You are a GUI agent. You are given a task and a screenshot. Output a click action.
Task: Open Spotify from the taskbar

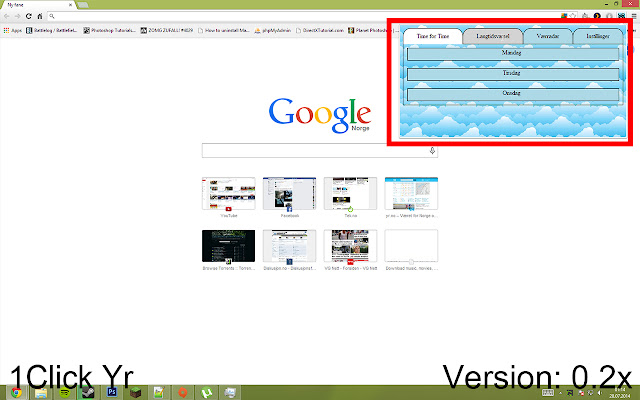click(64, 393)
